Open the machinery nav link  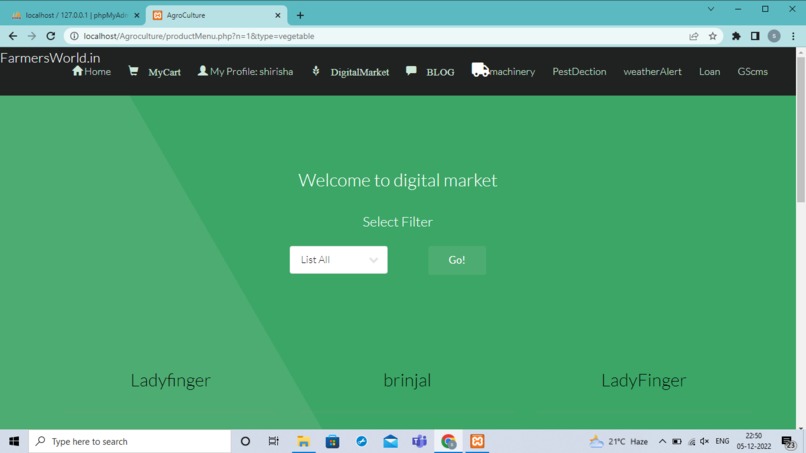click(512, 71)
